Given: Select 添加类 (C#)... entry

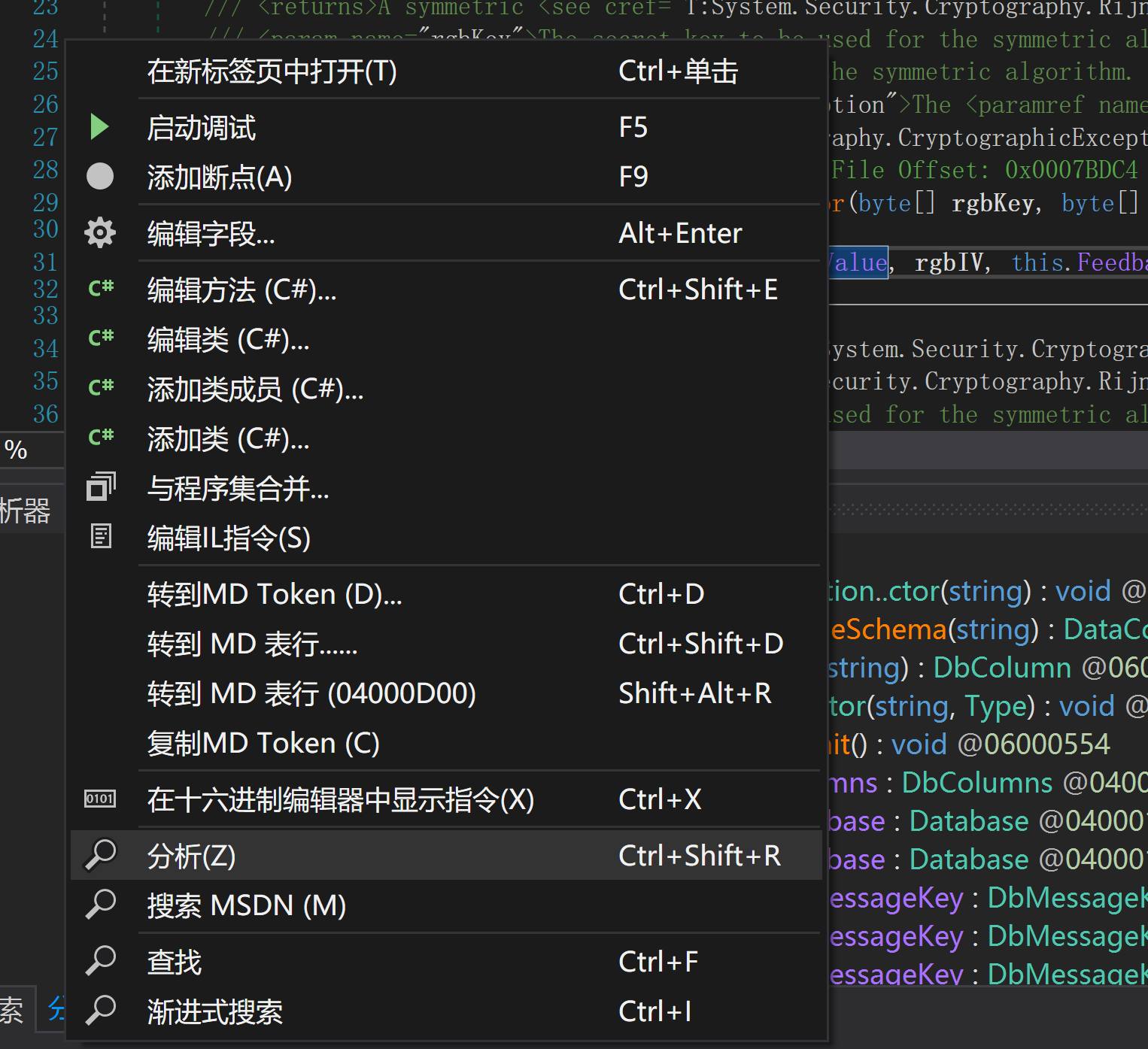Looking at the screenshot, I should click(x=446, y=438).
